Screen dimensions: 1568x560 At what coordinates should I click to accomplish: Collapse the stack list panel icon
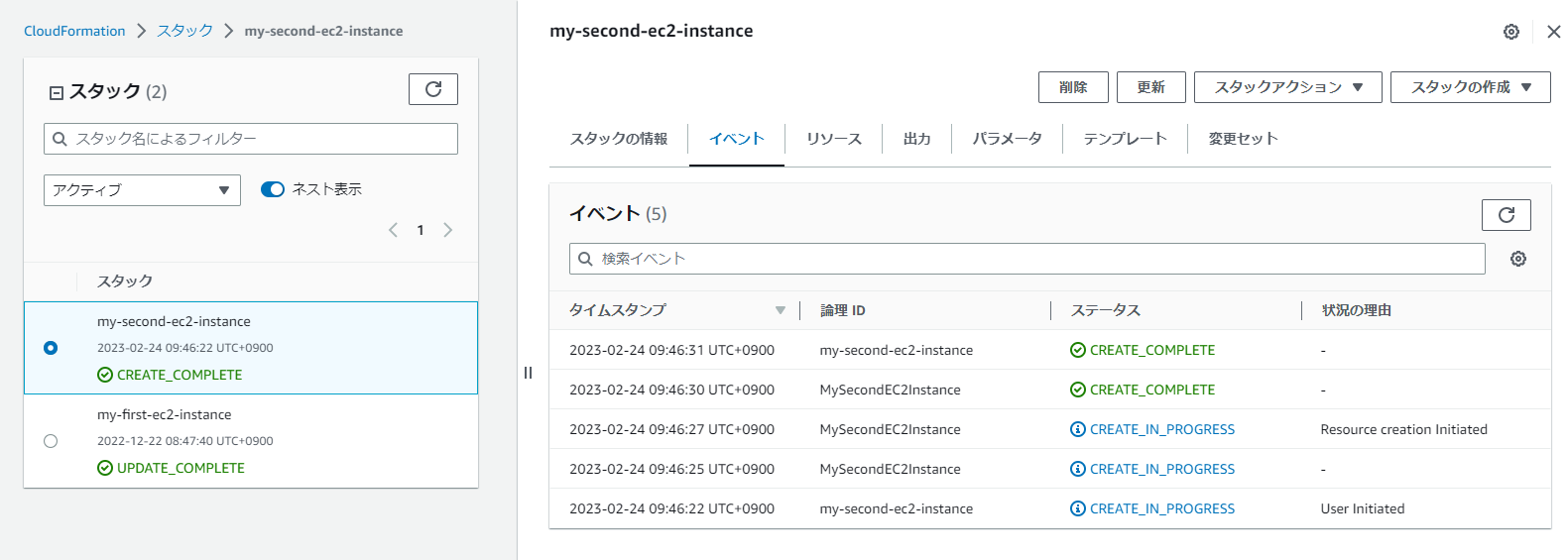pos(57,92)
